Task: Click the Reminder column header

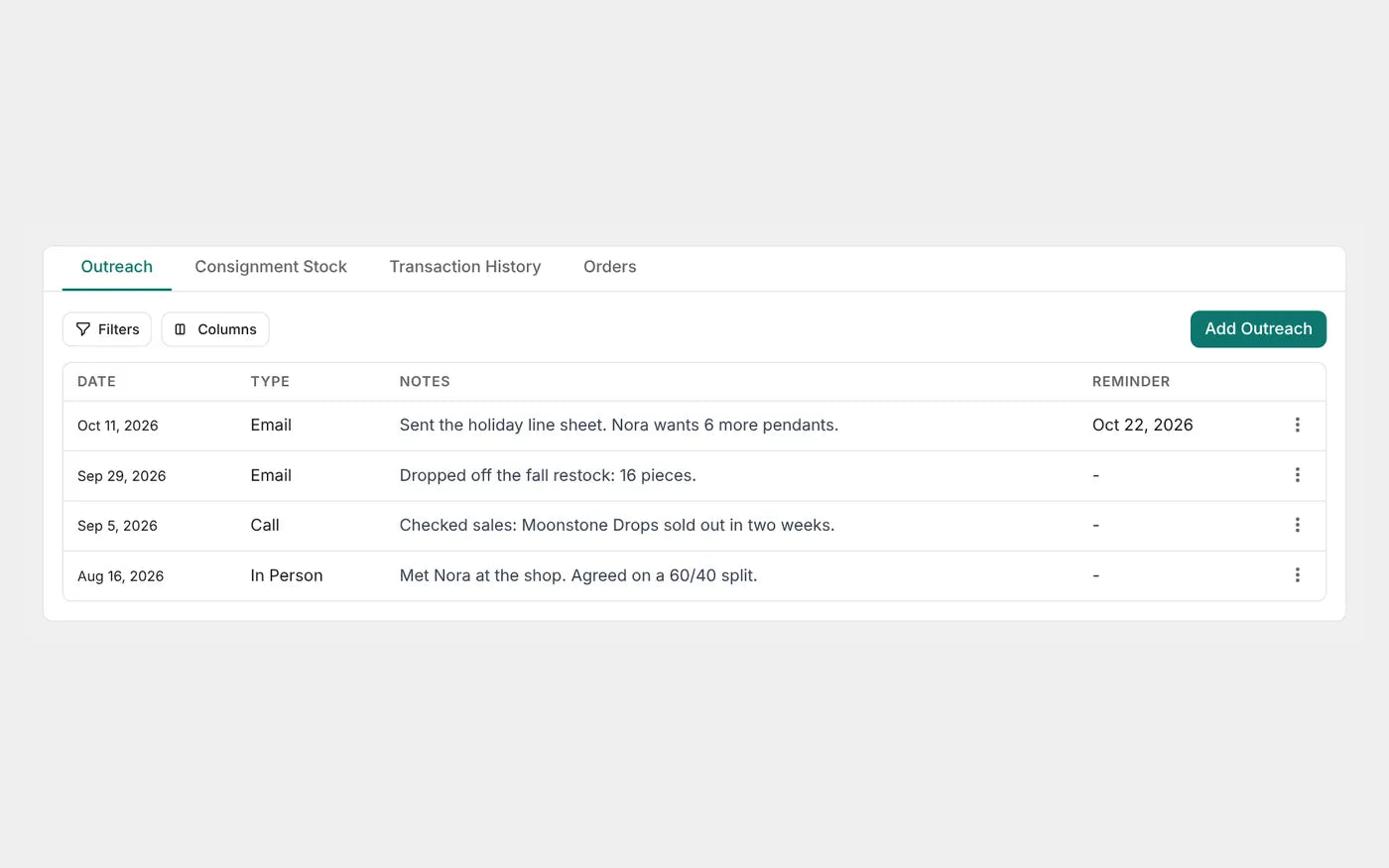Action: (1131, 382)
